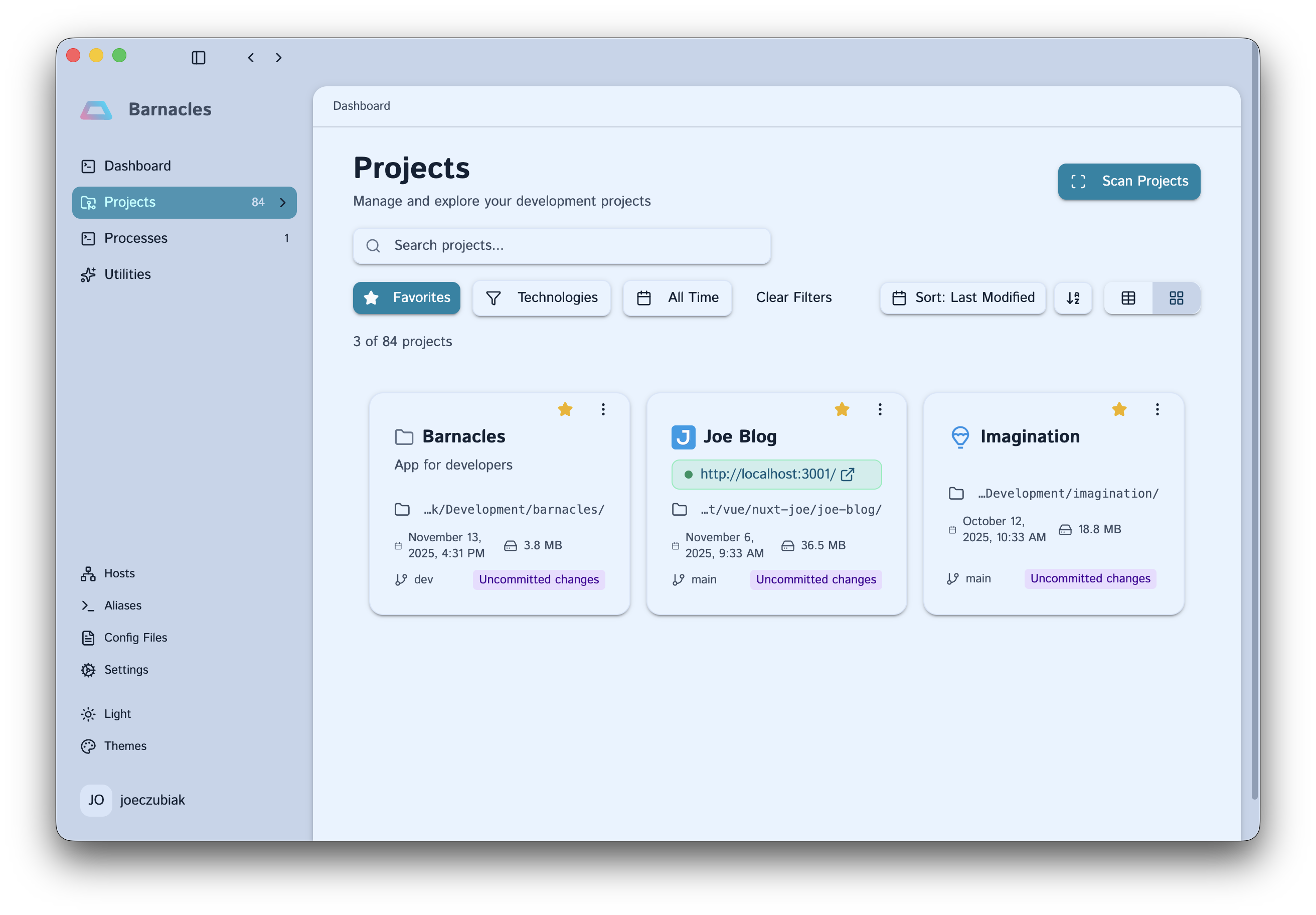Click the sort direction icon beside Sort
Image resolution: width=1316 pixels, height=915 pixels.
[1073, 298]
